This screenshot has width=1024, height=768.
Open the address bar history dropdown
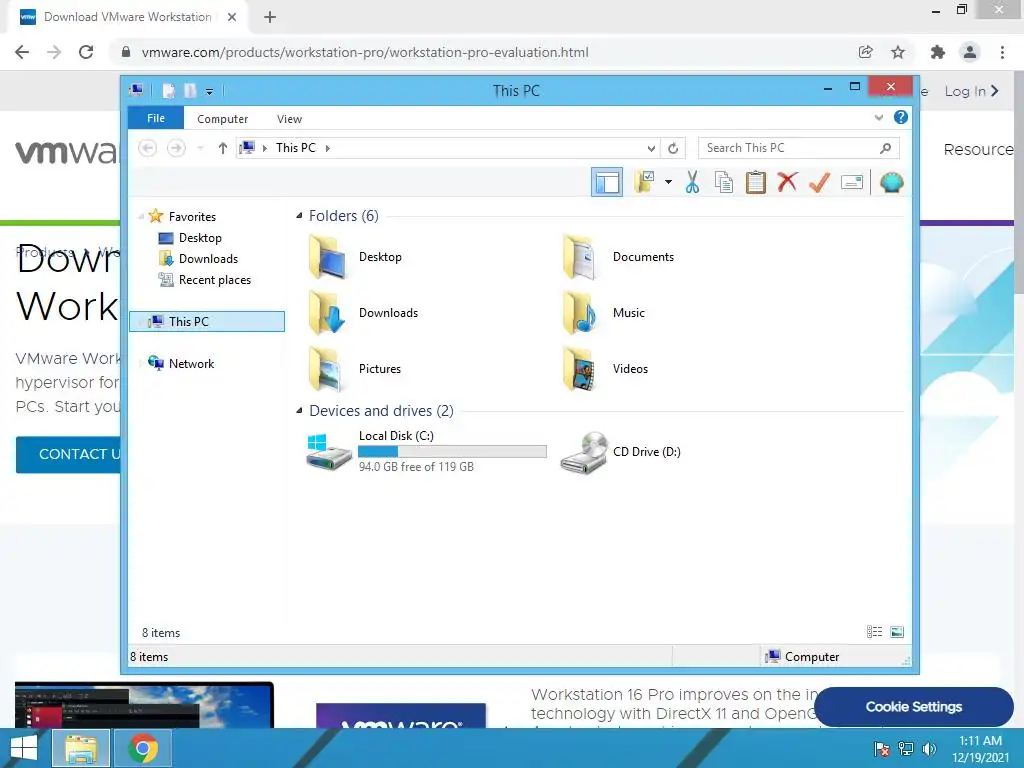click(651, 148)
